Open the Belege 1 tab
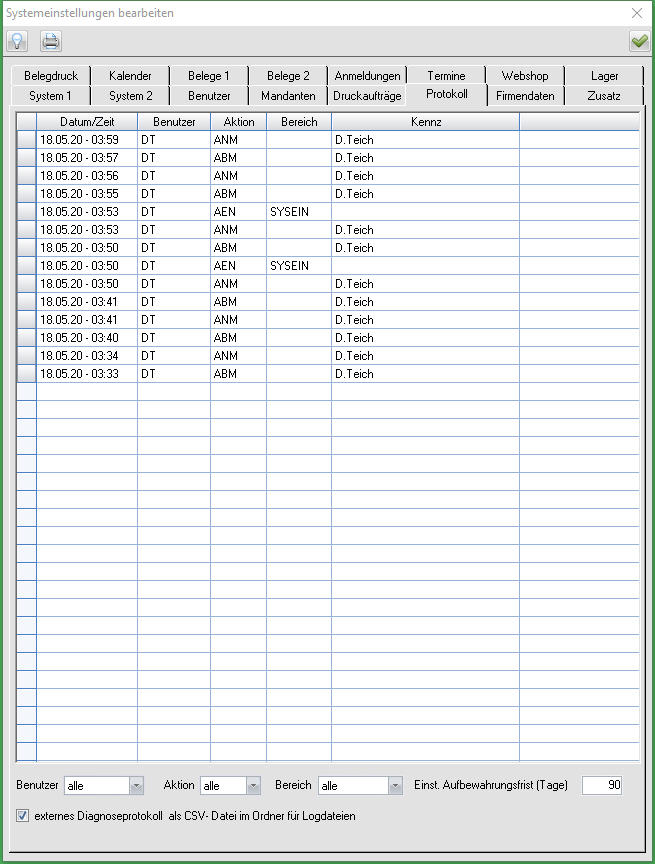 point(209,75)
